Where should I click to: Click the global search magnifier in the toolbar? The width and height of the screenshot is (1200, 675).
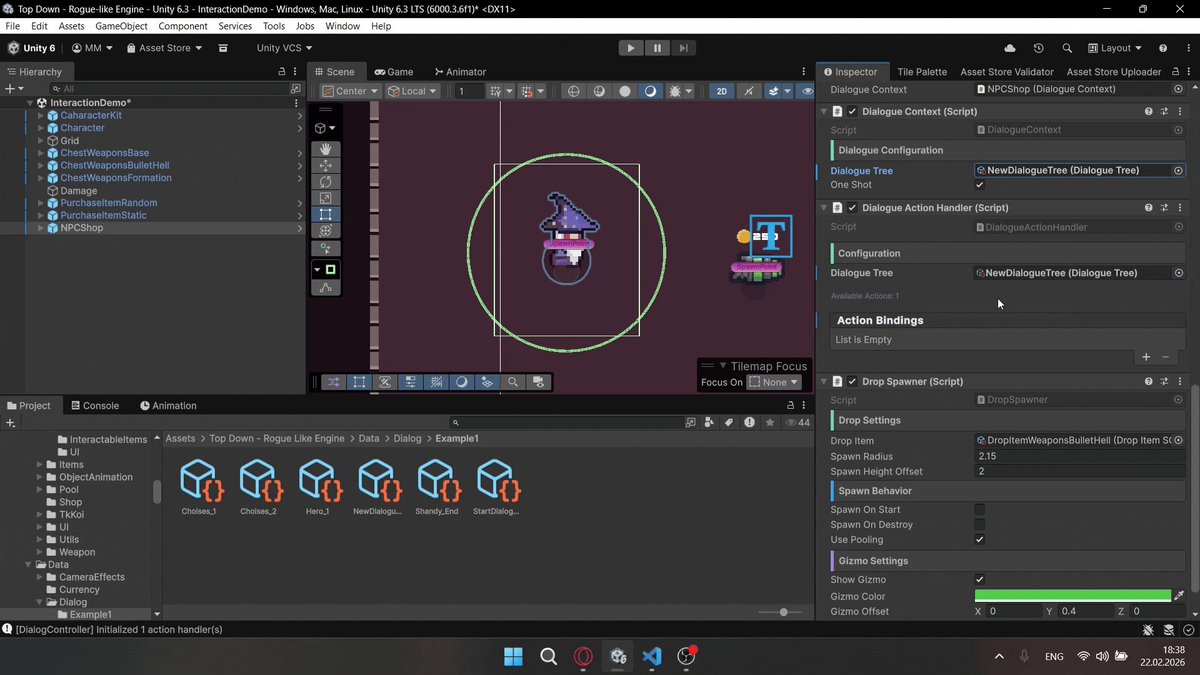tap(1067, 48)
